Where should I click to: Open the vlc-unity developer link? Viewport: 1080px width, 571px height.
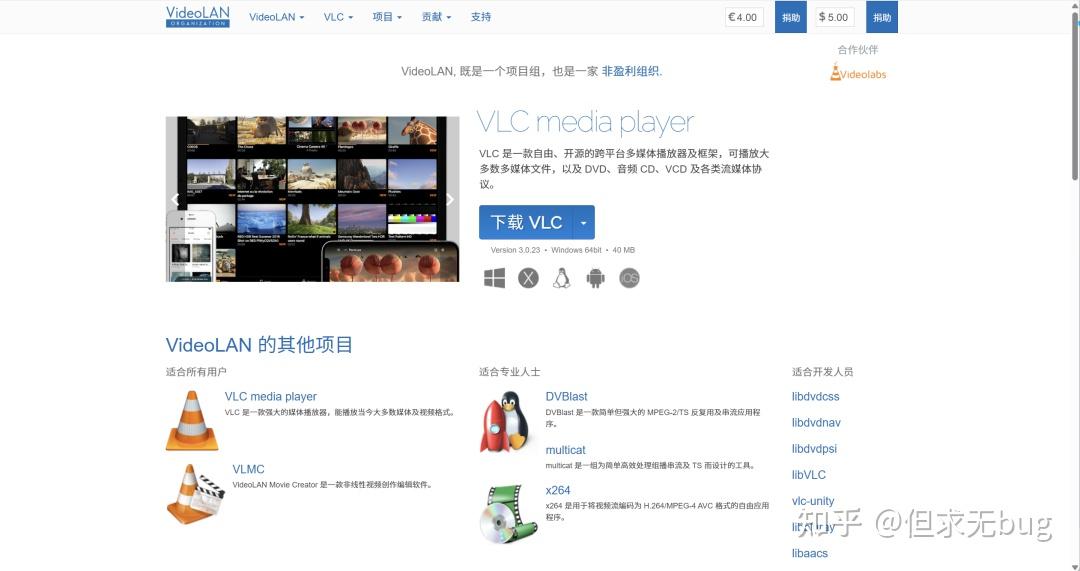pos(813,501)
